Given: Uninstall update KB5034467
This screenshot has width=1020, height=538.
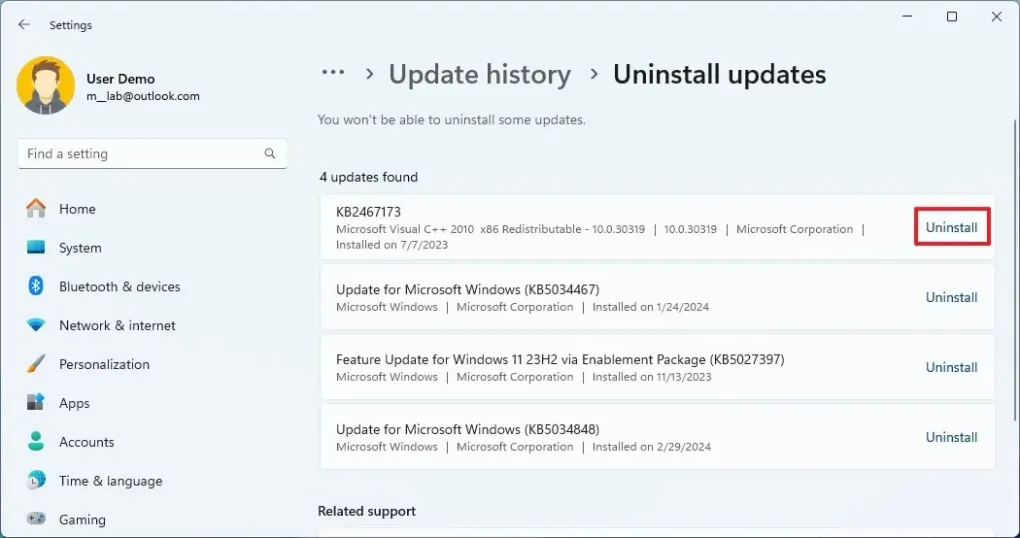Looking at the screenshot, I should tap(952, 298).
